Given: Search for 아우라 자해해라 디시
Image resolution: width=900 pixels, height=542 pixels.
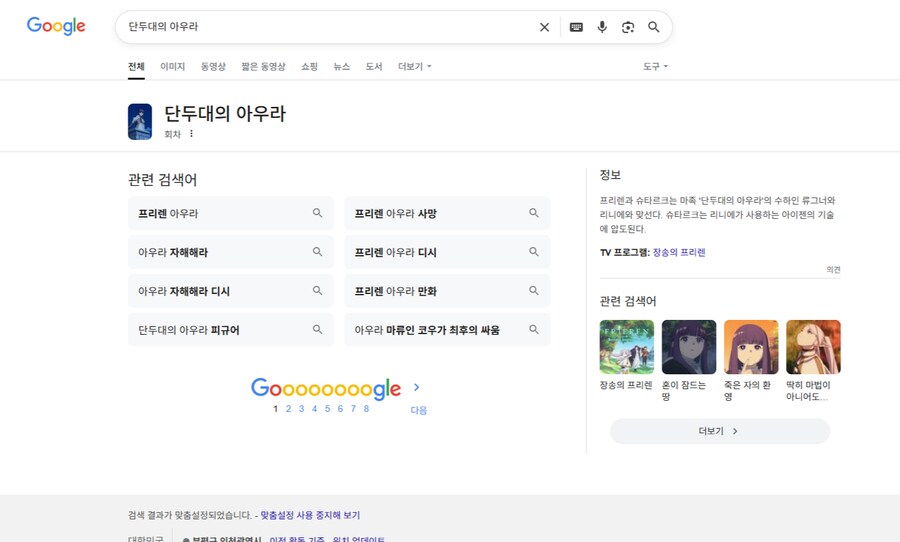Looking at the screenshot, I should click(x=230, y=291).
